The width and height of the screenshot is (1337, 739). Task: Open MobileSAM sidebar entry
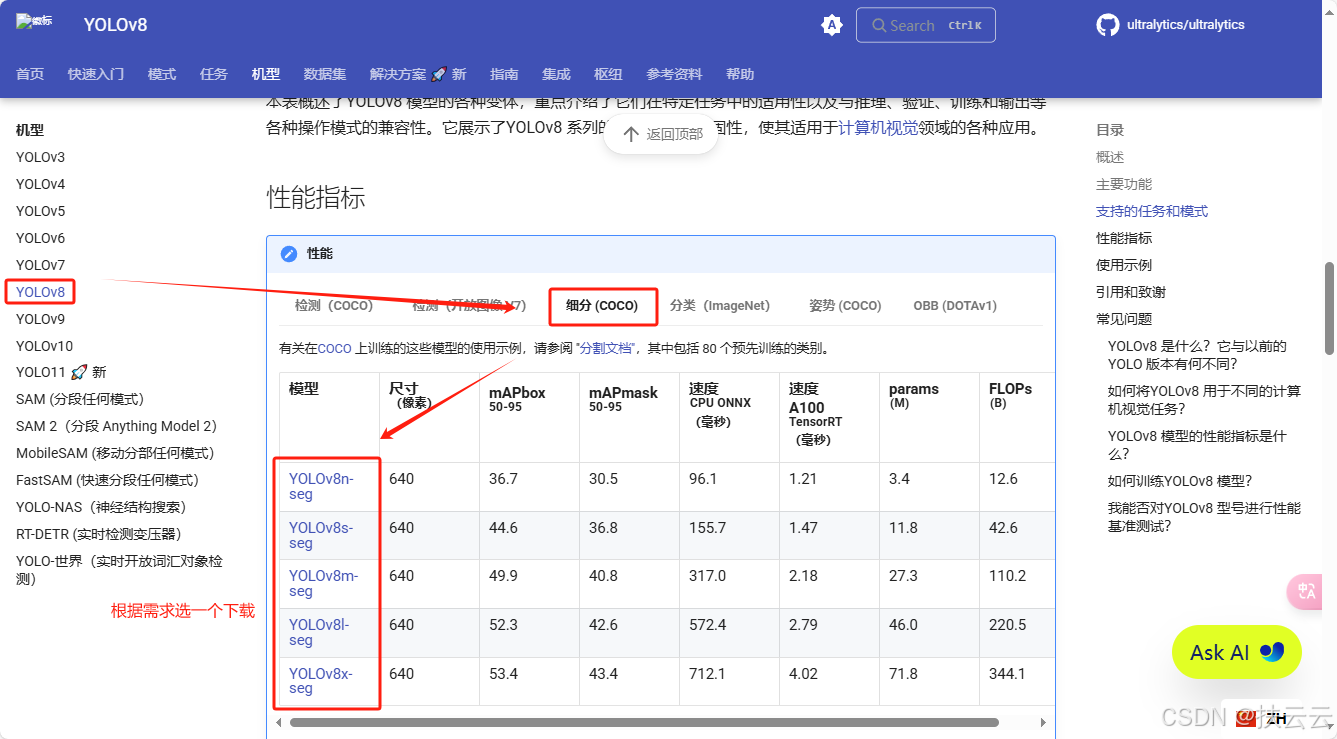click(115, 453)
